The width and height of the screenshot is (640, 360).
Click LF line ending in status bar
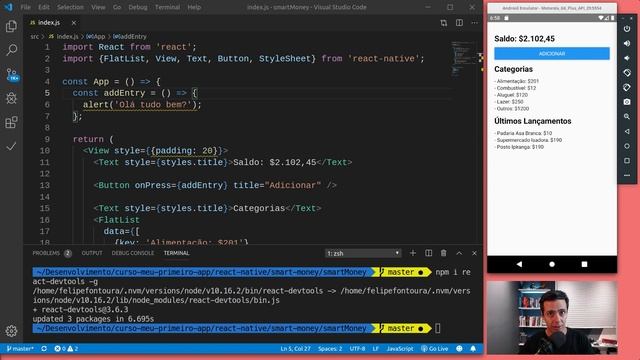pos(376,349)
